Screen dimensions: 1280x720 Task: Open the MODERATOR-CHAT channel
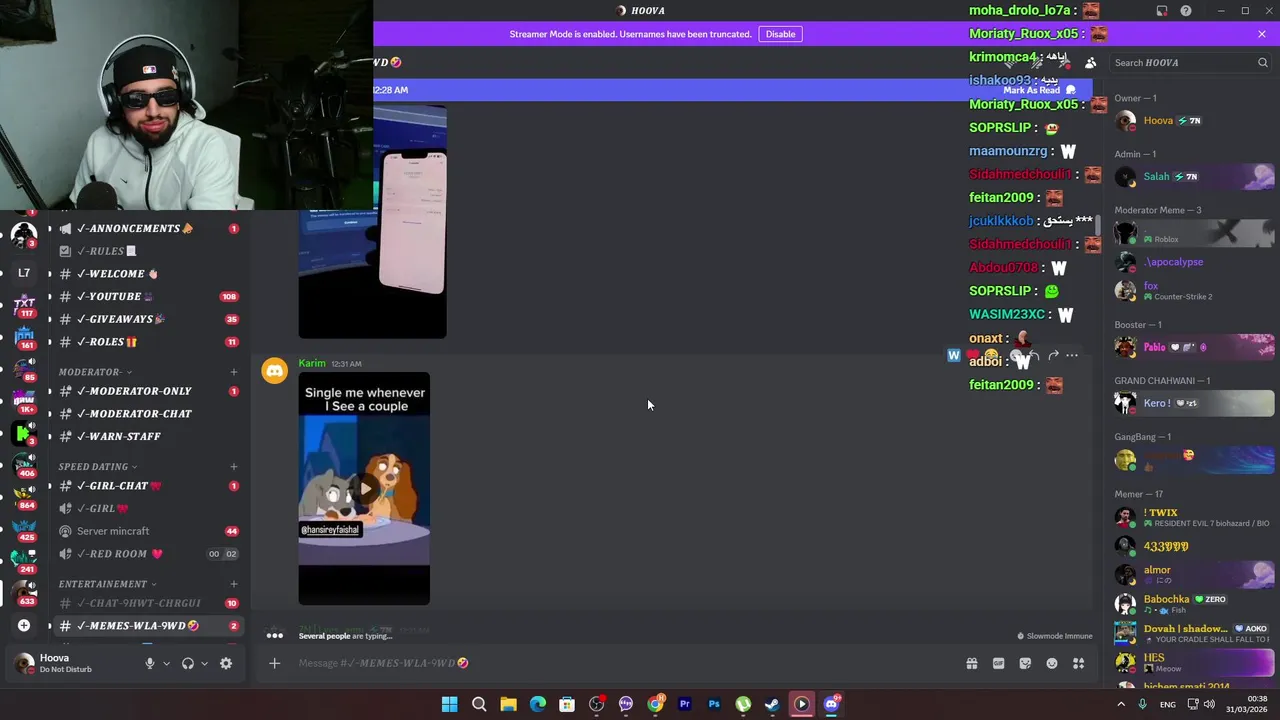pos(150,414)
